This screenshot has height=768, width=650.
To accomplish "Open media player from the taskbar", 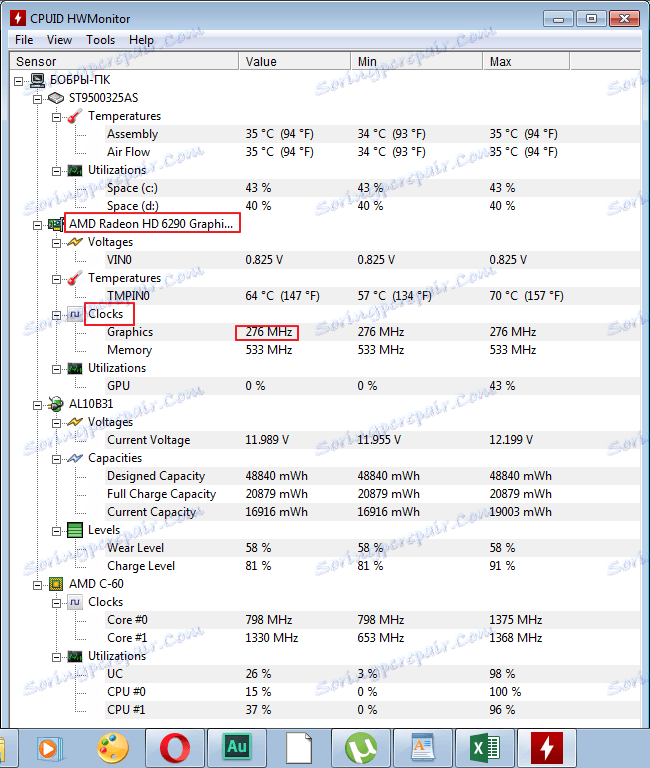I will coord(50,748).
